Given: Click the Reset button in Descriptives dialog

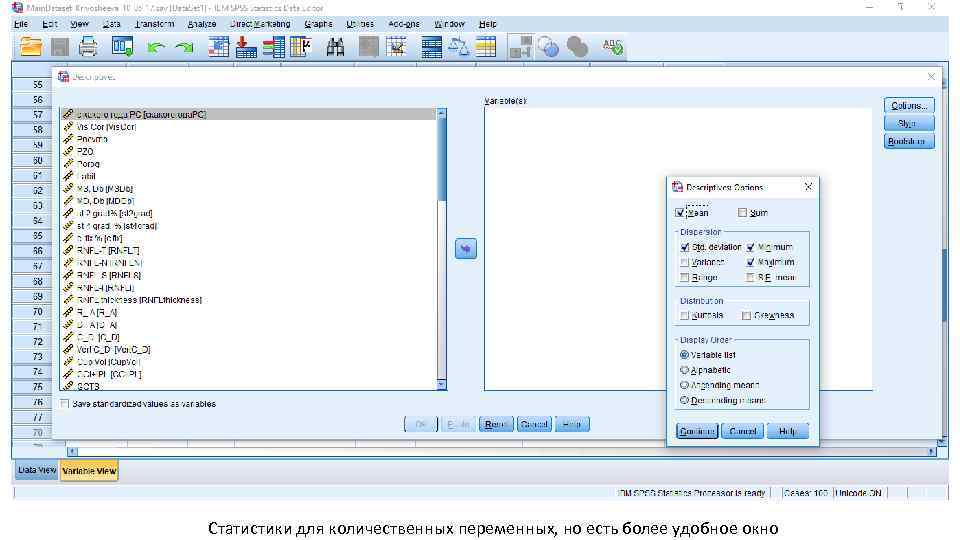Looking at the screenshot, I should click(495, 424).
